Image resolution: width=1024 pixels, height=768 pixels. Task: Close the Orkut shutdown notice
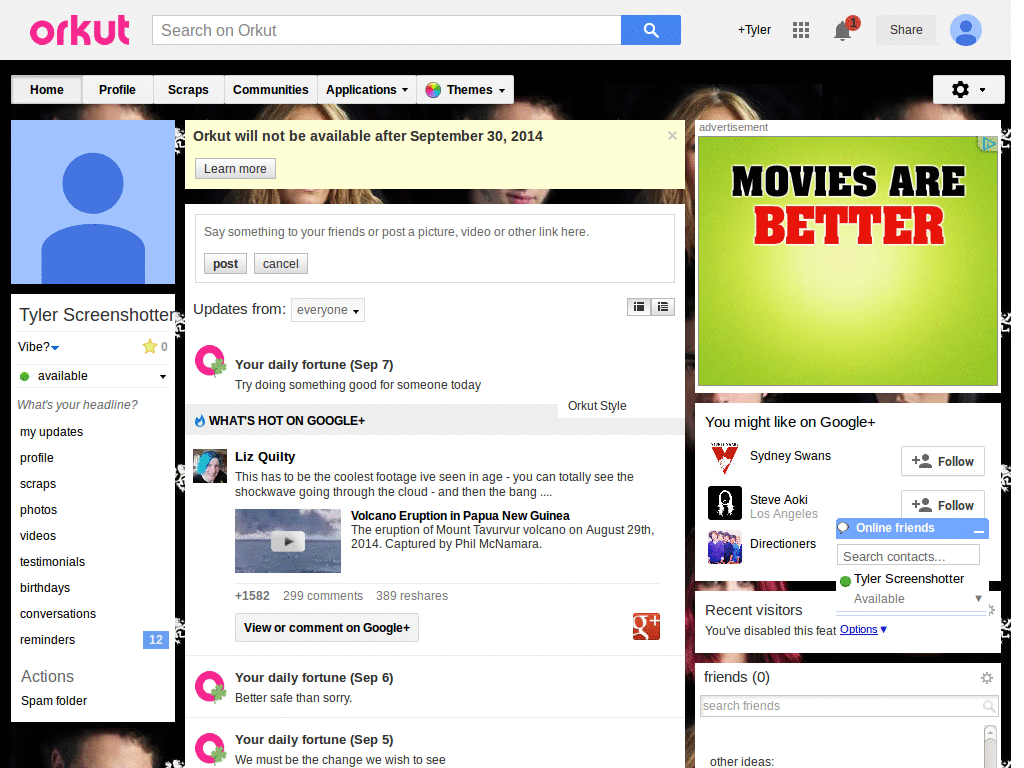coord(672,136)
